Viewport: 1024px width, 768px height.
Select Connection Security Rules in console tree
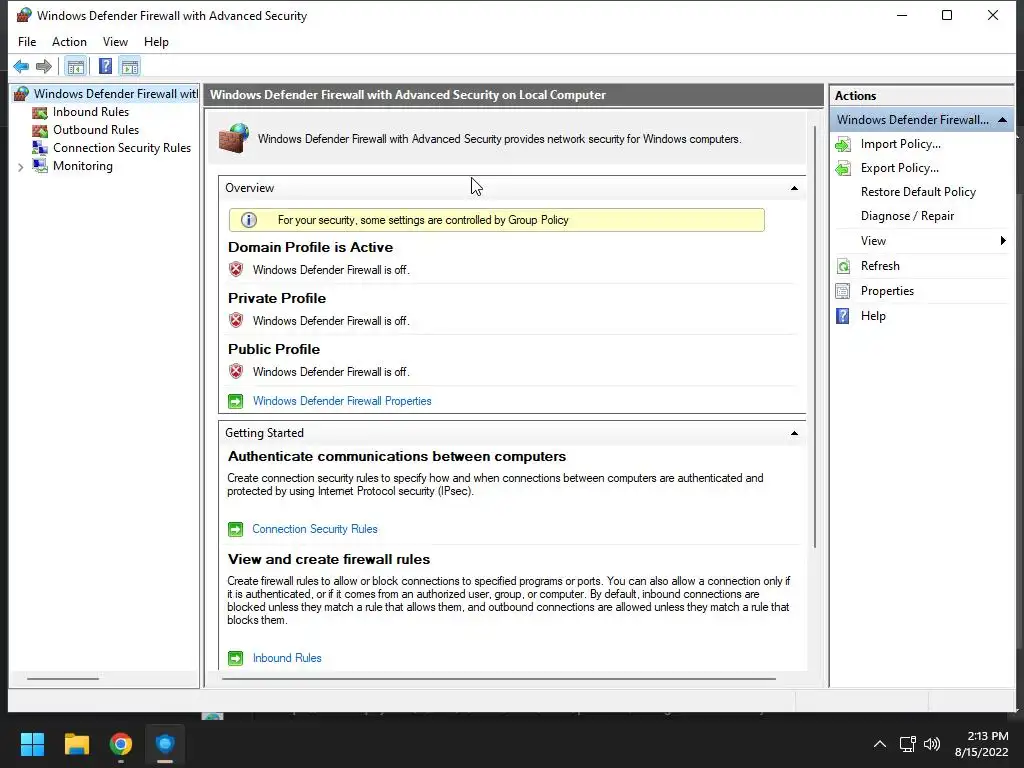(x=122, y=148)
